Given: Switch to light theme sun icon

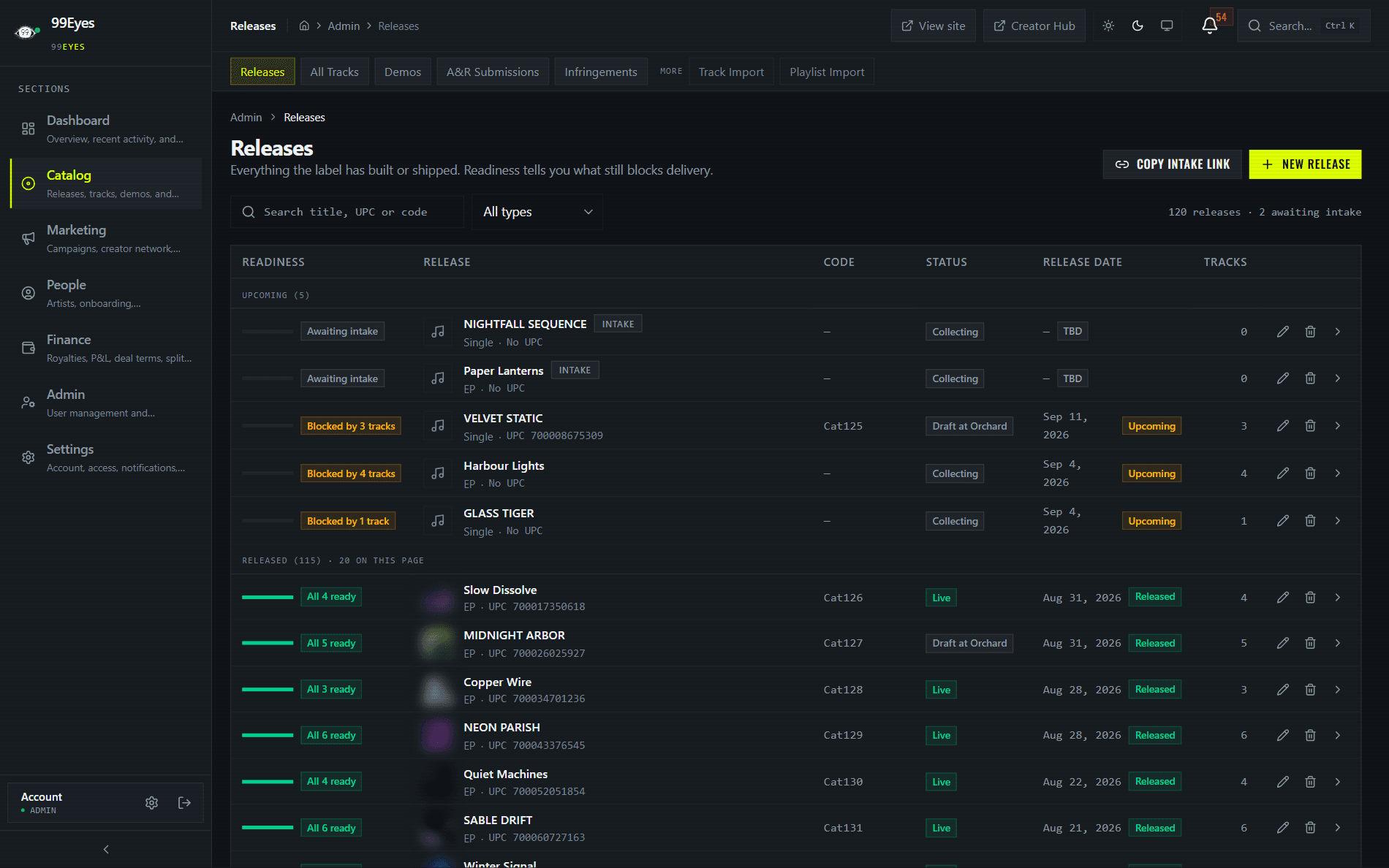Looking at the screenshot, I should pos(1108,26).
